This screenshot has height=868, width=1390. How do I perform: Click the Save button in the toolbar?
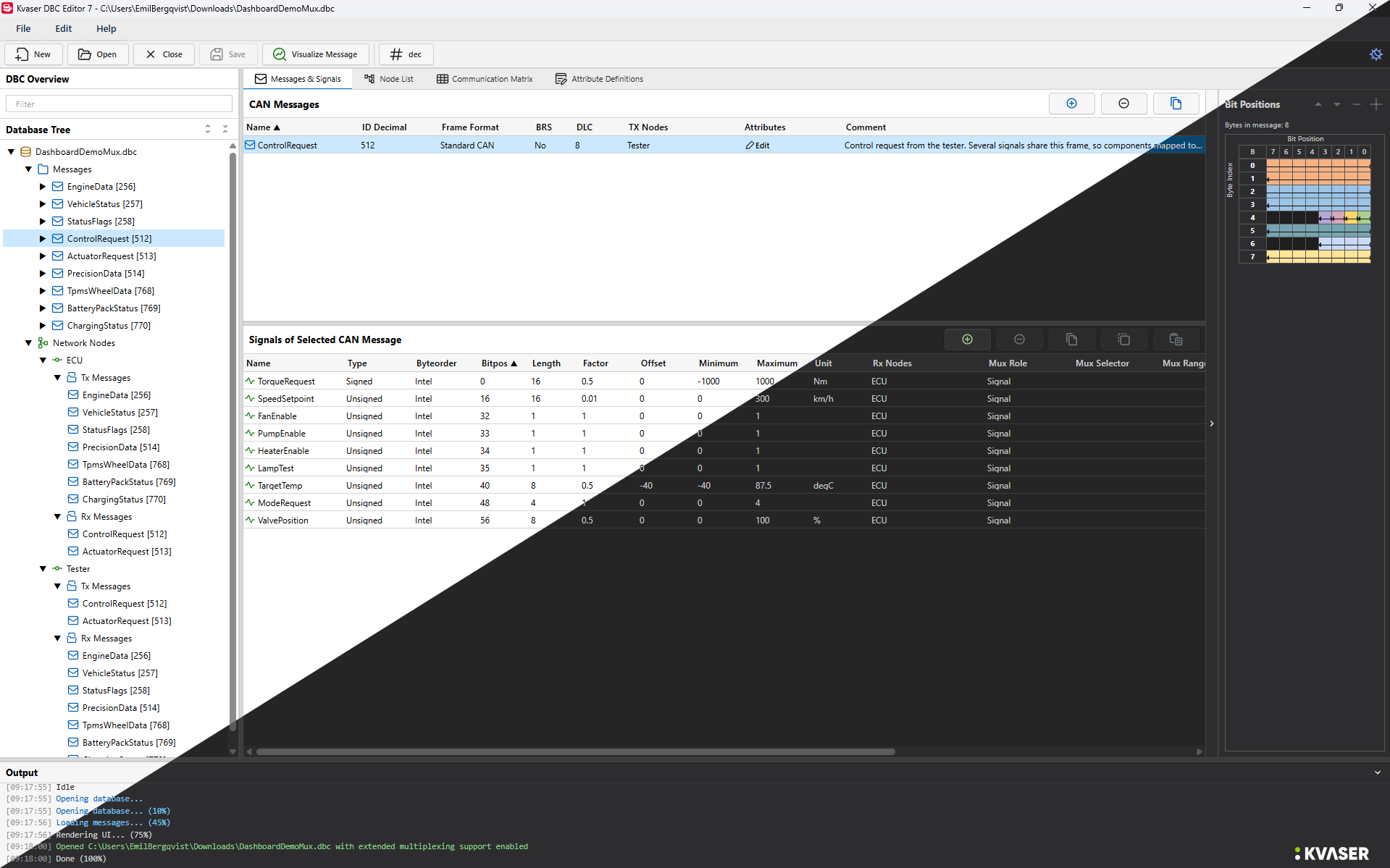228,54
